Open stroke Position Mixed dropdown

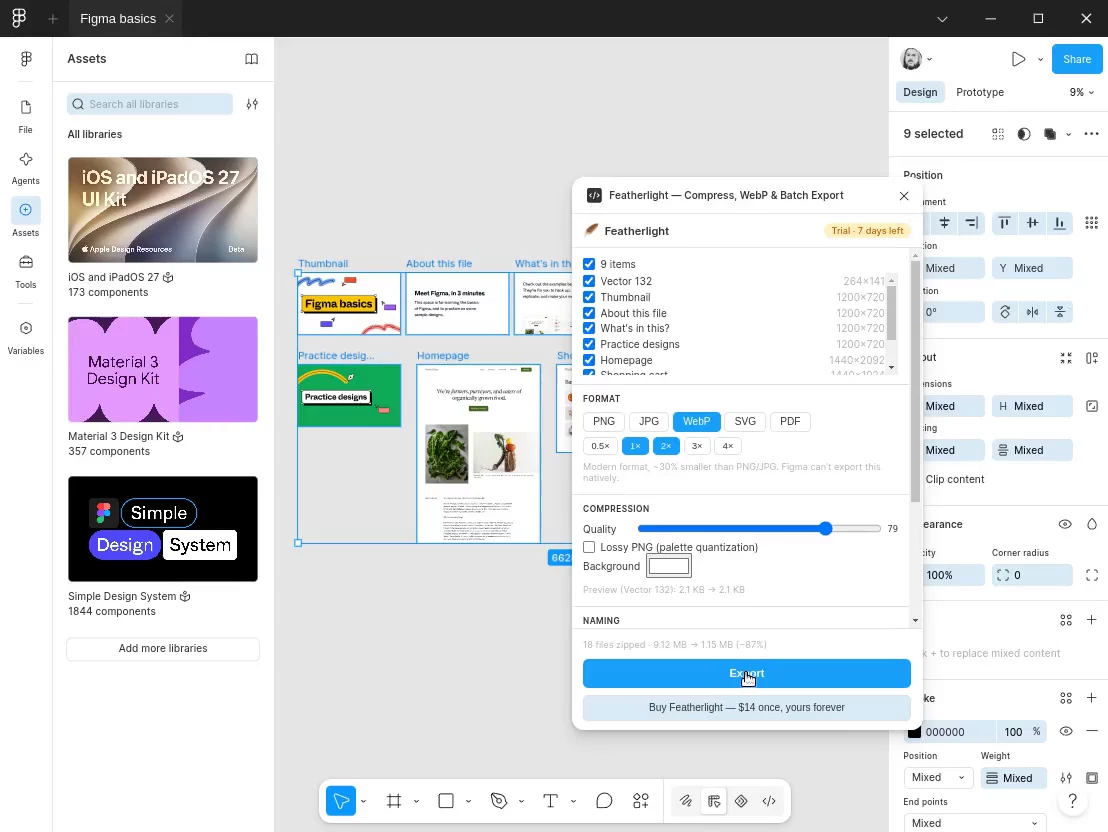point(938,778)
